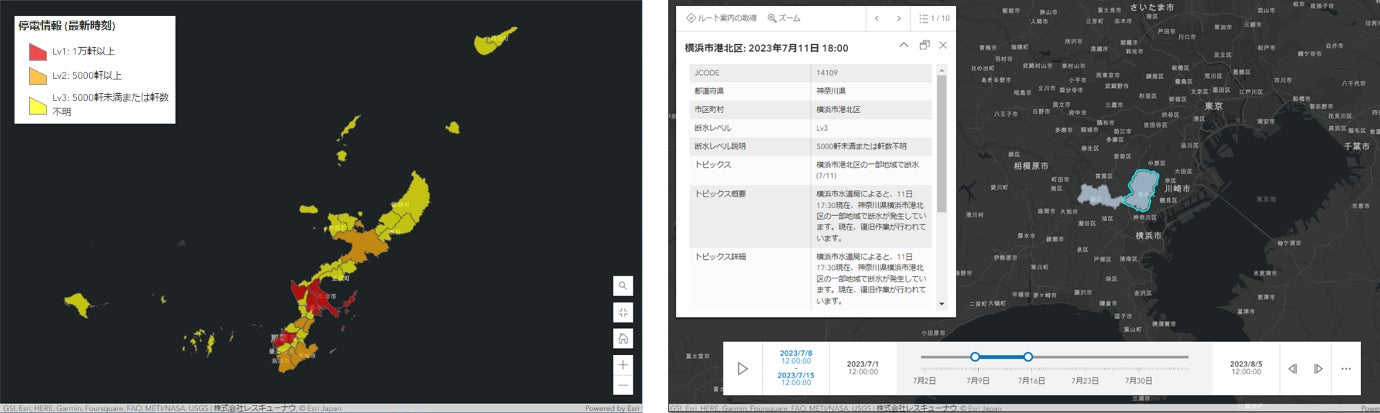Screen dimensions: 1380x413
Task: Open time slider more options (three dots)
Action: [1346, 369]
